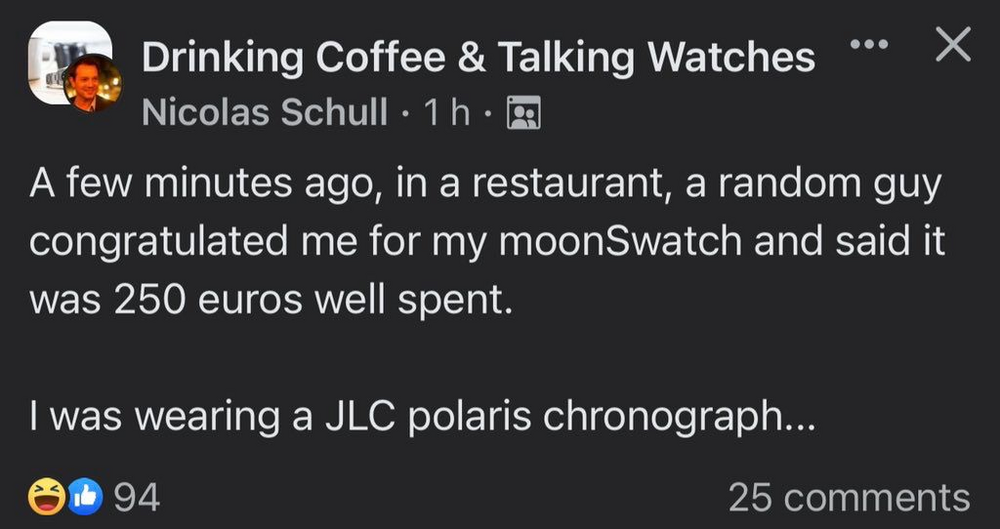
Task: View the 94 reactions count
Action: (x=137, y=496)
